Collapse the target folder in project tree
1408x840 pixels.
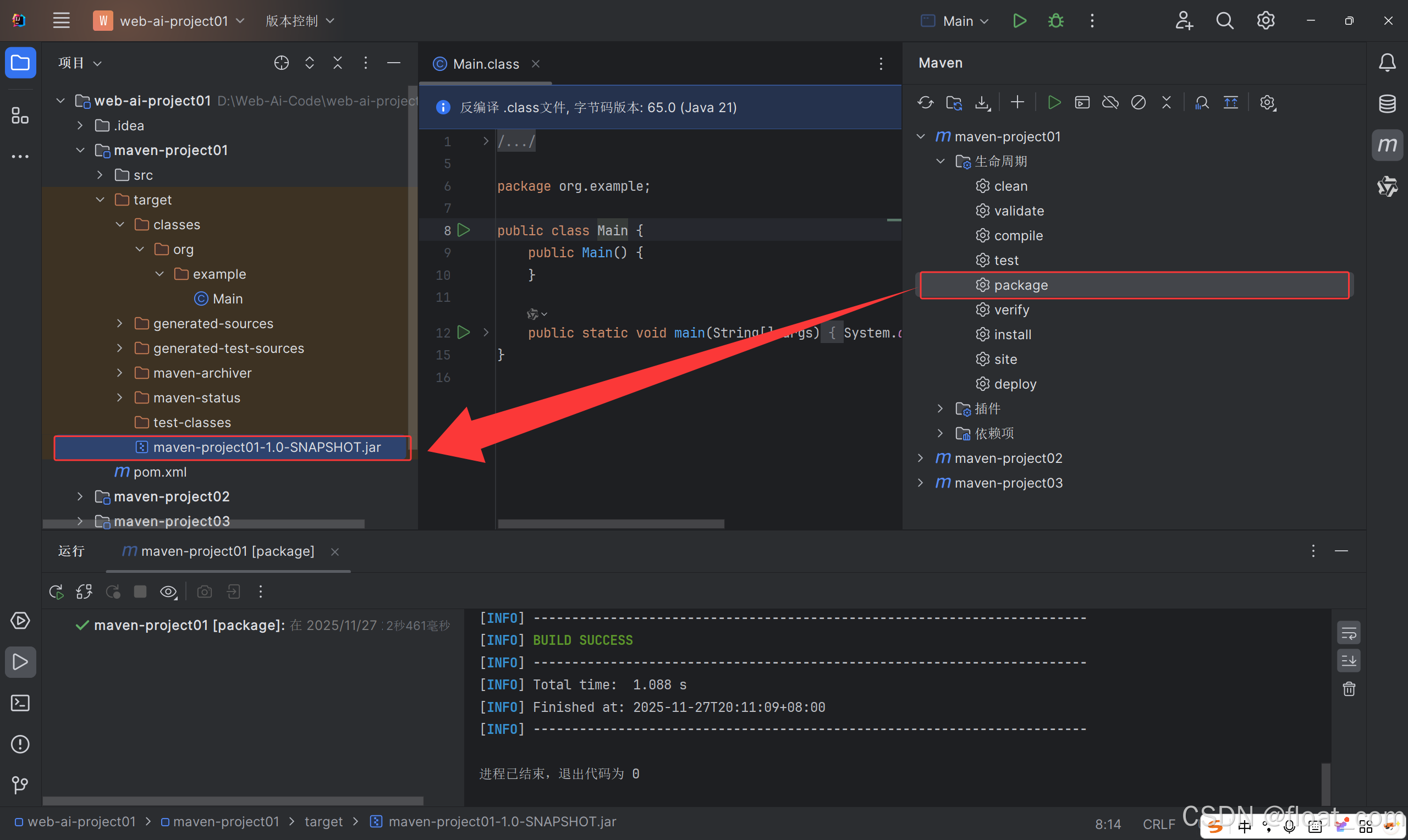point(100,200)
